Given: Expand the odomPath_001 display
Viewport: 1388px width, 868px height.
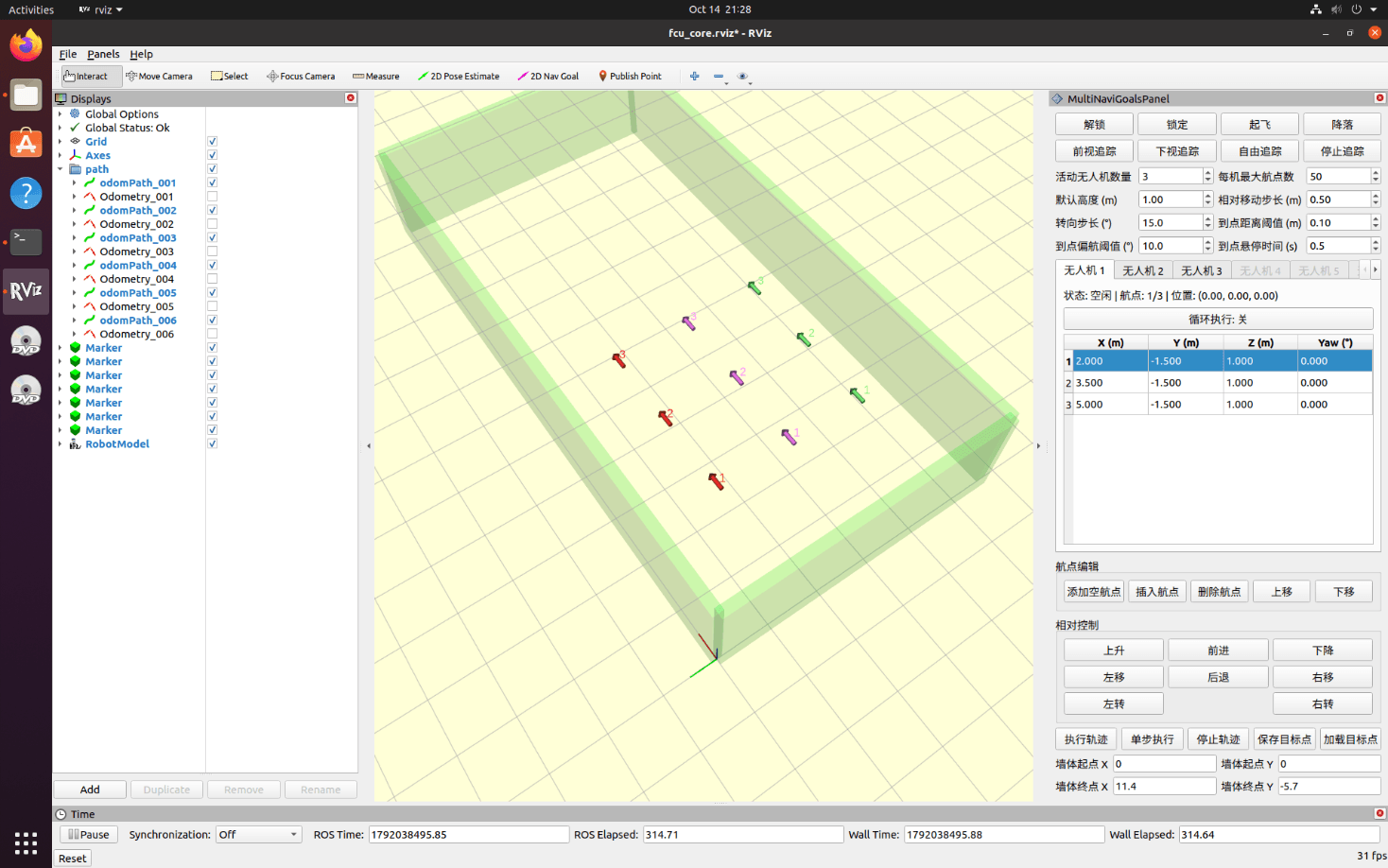Looking at the screenshot, I should coord(74,182).
